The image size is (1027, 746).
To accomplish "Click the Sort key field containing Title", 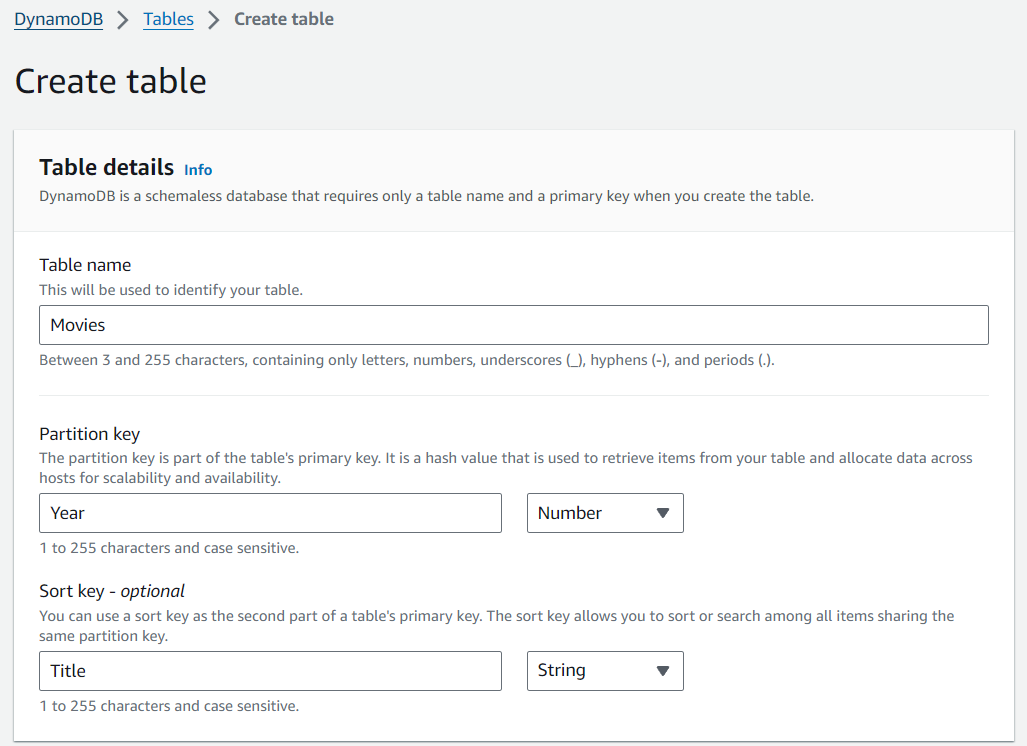I will tap(270, 671).
